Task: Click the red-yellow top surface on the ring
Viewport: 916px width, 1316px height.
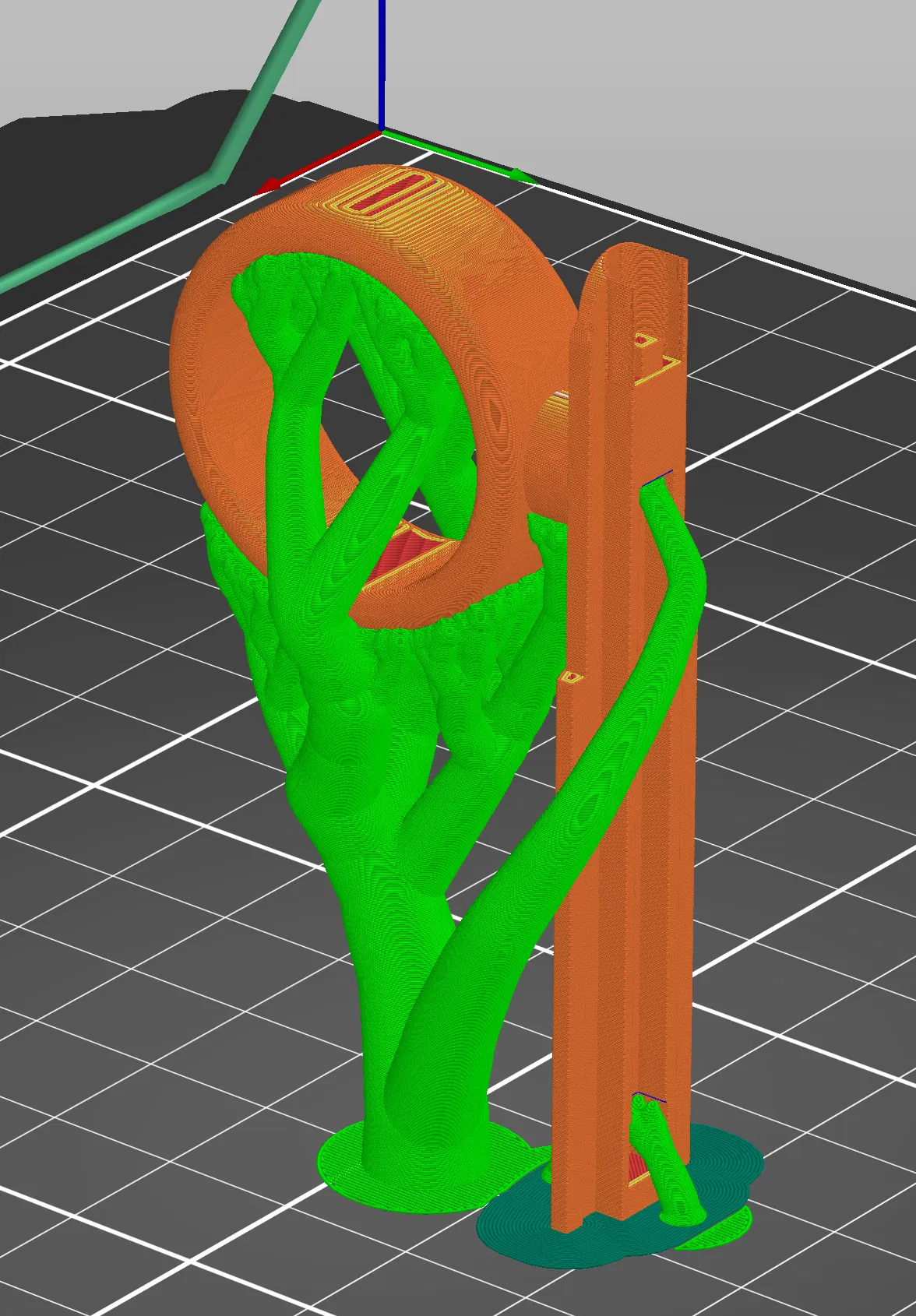Action: pos(391,193)
